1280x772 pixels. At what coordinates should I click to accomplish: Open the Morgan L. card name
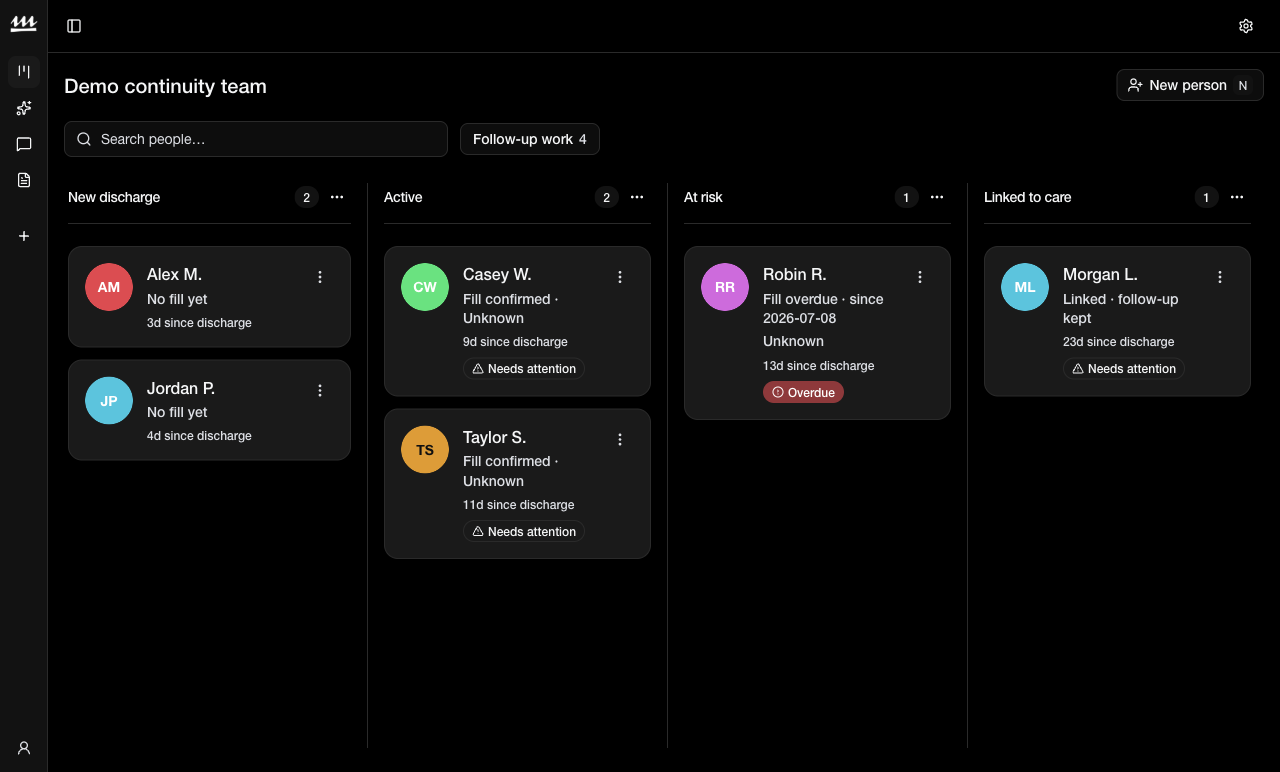1100,274
